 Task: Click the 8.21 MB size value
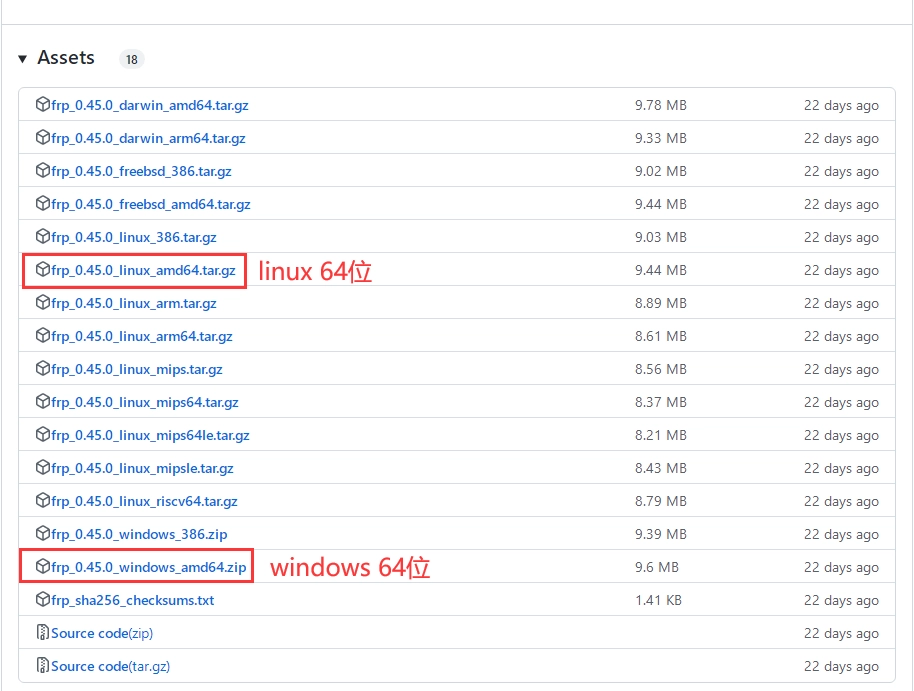click(x=661, y=435)
